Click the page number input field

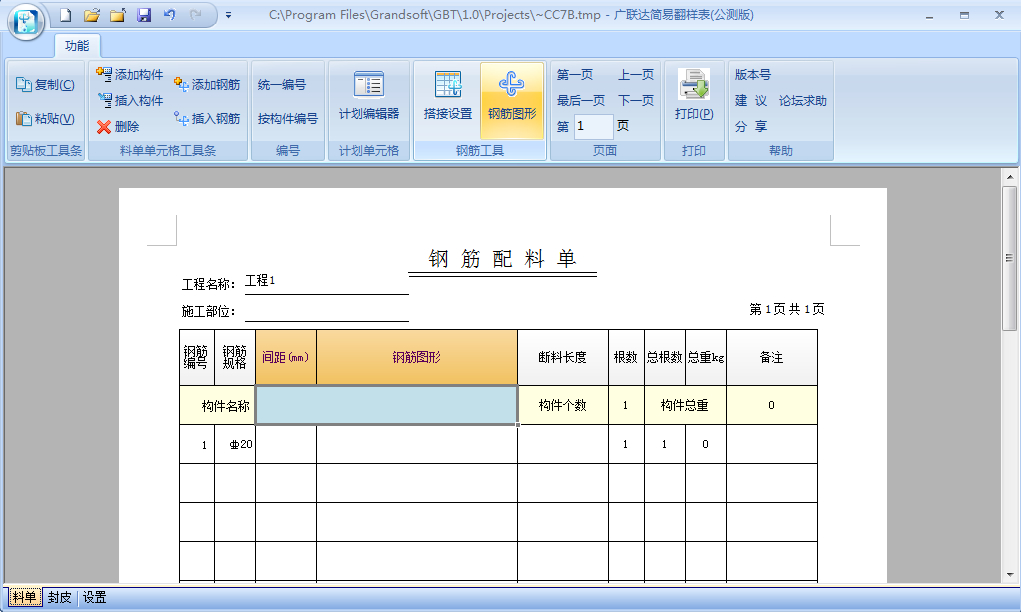(593, 126)
